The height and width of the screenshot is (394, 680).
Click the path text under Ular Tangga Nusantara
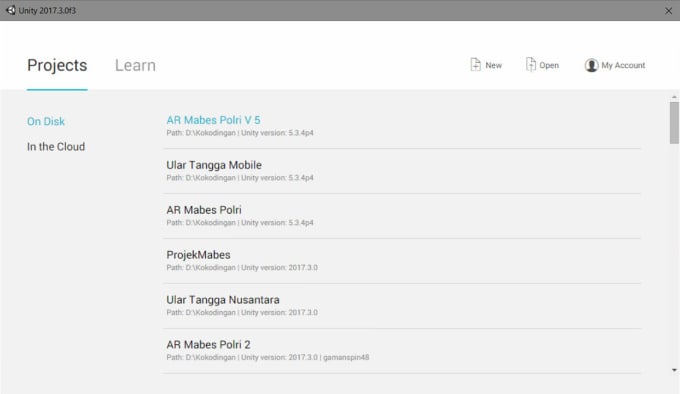point(242,313)
